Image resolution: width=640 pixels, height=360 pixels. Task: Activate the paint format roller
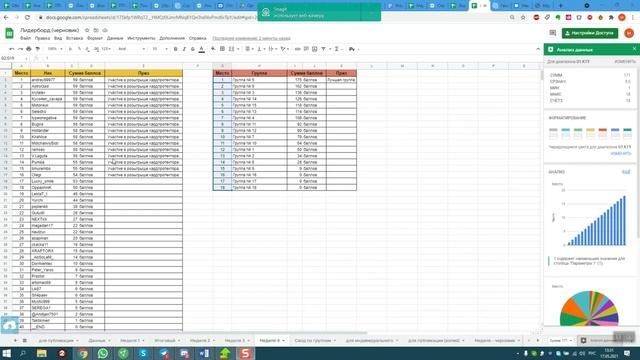[x=38, y=49]
